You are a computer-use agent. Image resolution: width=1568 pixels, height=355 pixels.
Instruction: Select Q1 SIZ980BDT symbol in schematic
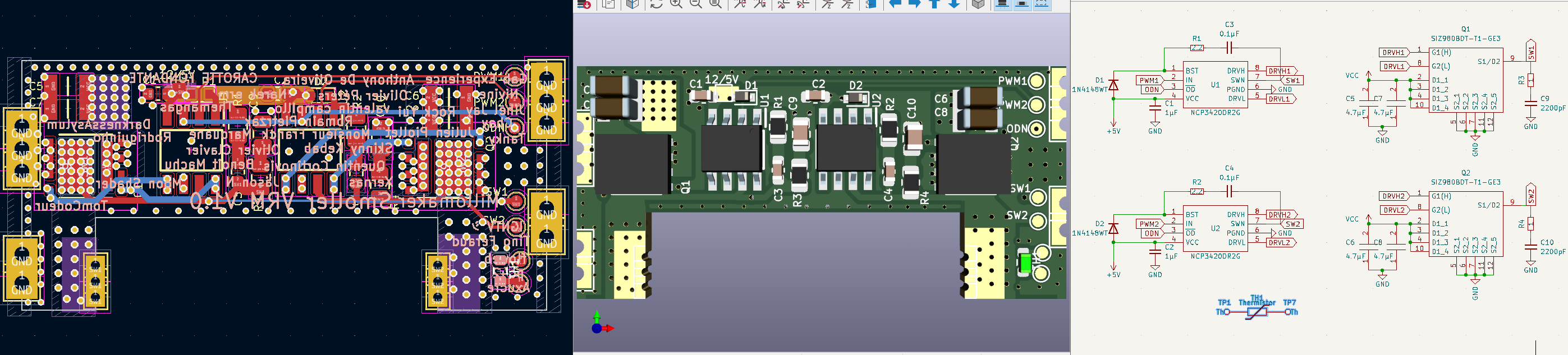click(1465, 80)
